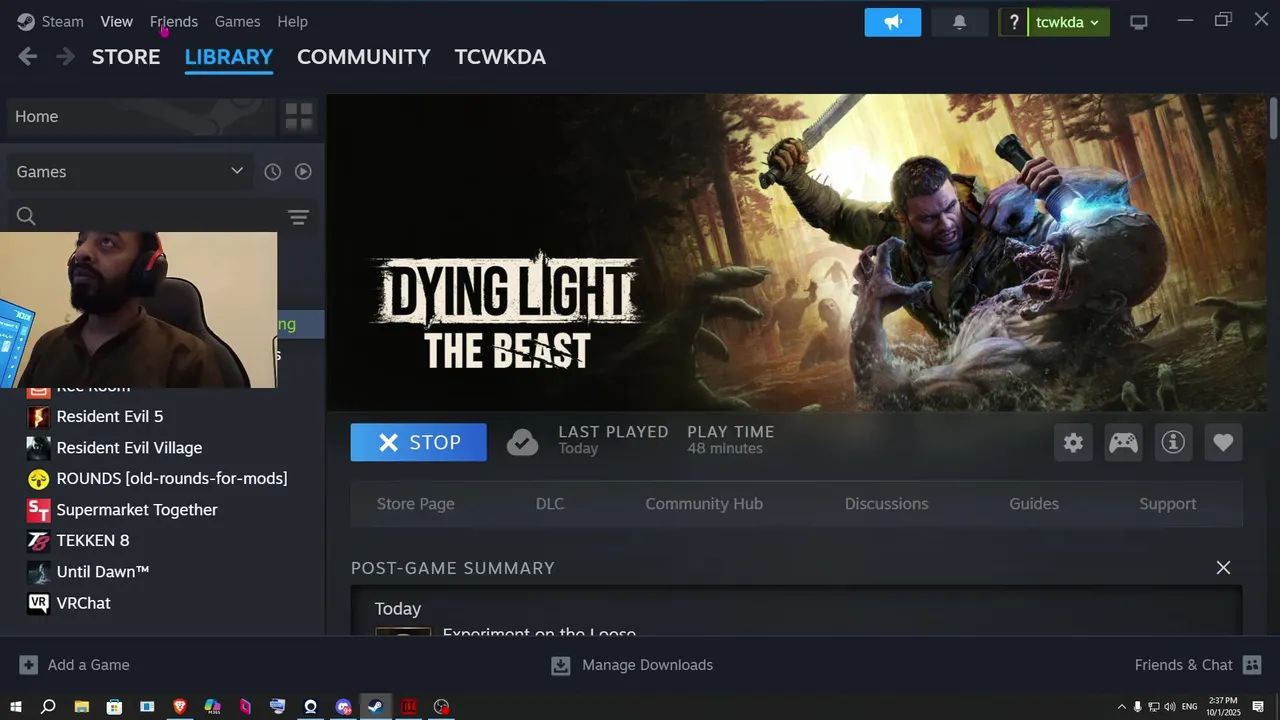This screenshot has width=1280, height=720.
Task: Go to library Home
Action: click(x=140, y=117)
